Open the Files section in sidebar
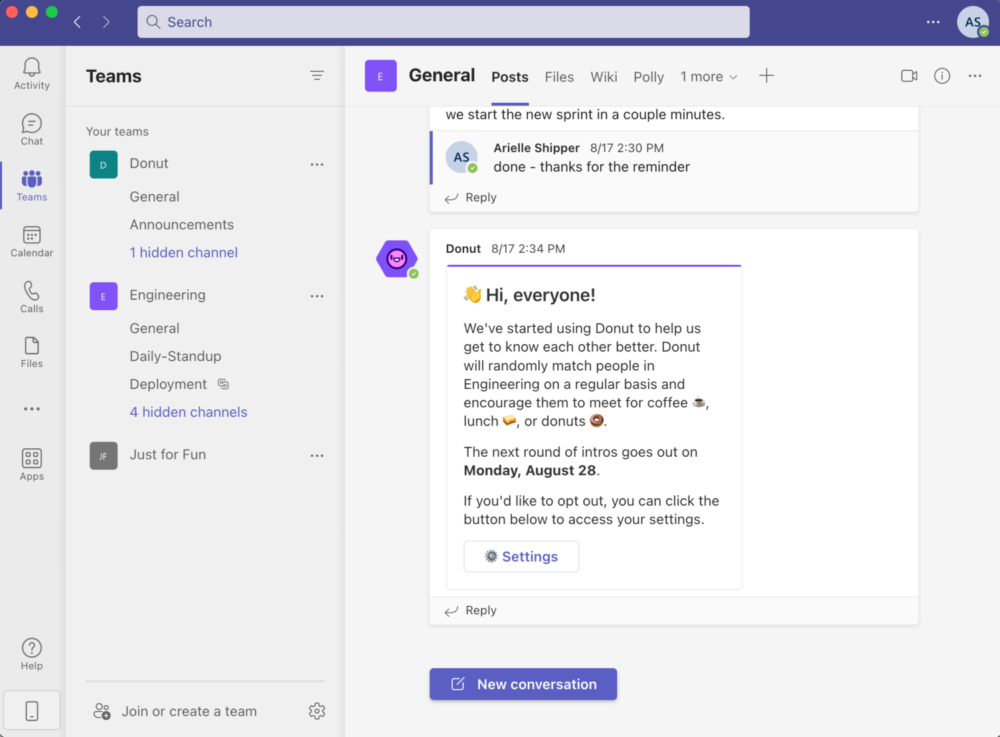 pos(31,353)
